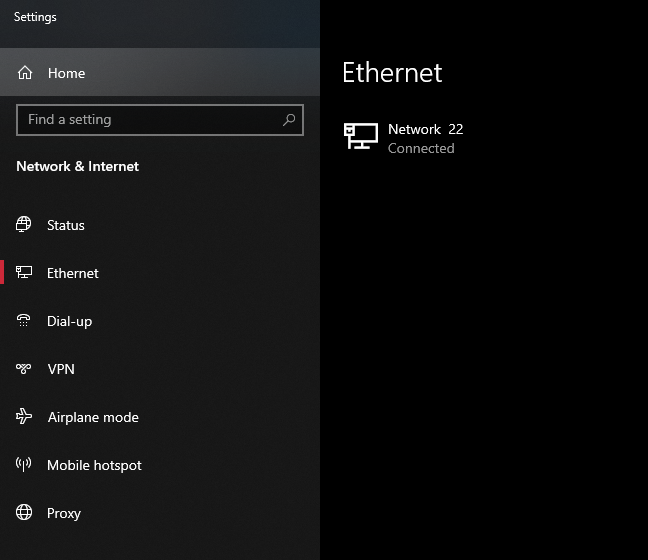Click the Dial-up phone icon
648x560 pixels.
click(24, 321)
